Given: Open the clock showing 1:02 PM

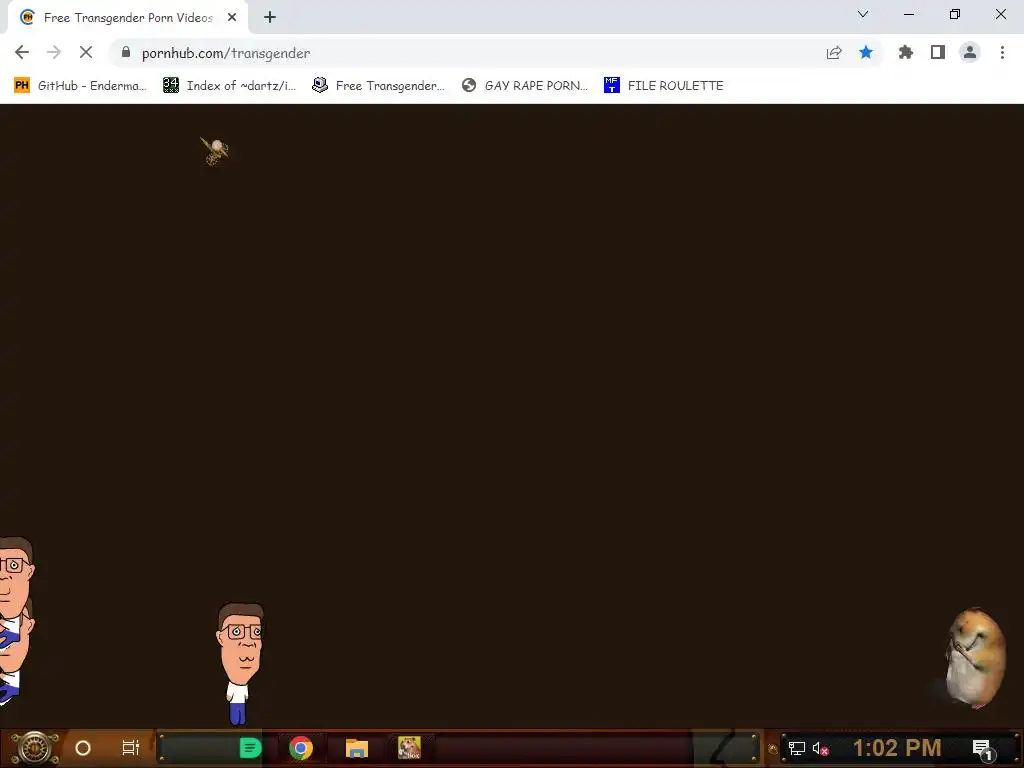Looking at the screenshot, I should tap(897, 748).
